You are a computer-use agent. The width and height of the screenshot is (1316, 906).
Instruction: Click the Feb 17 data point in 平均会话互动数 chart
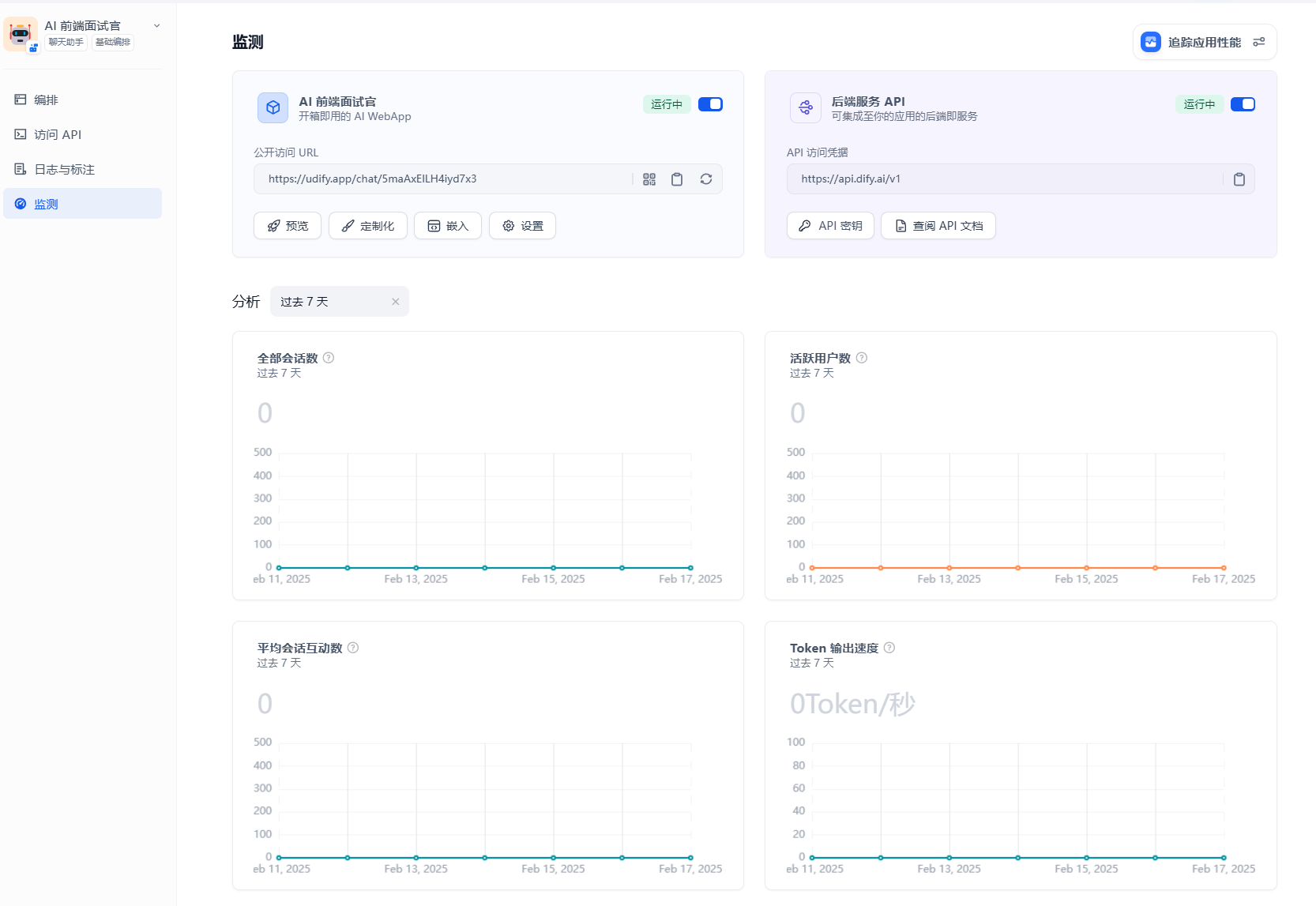tap(690, 858)
